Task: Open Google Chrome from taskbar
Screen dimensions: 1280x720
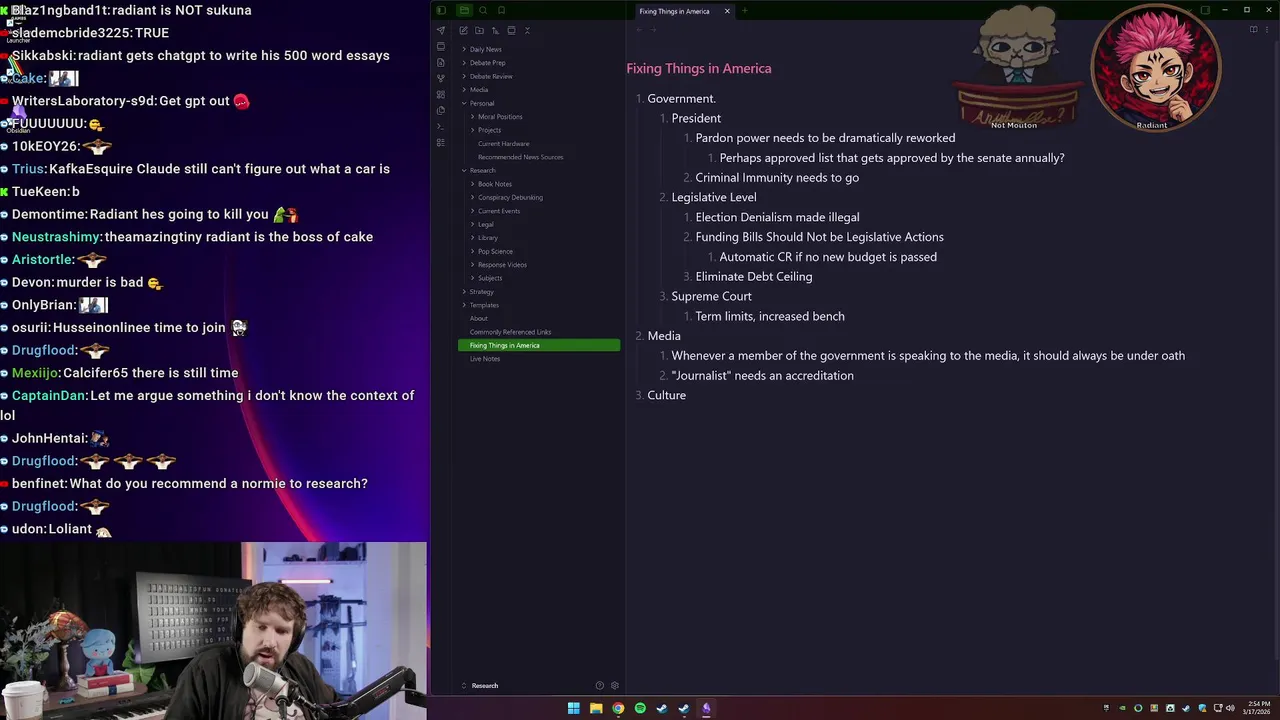Action: [x=618, y=708]
